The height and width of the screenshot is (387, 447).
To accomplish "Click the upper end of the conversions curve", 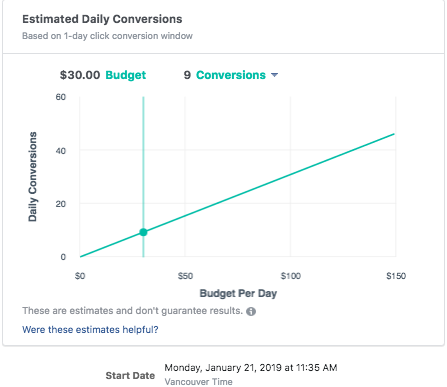I will [393, 134].
